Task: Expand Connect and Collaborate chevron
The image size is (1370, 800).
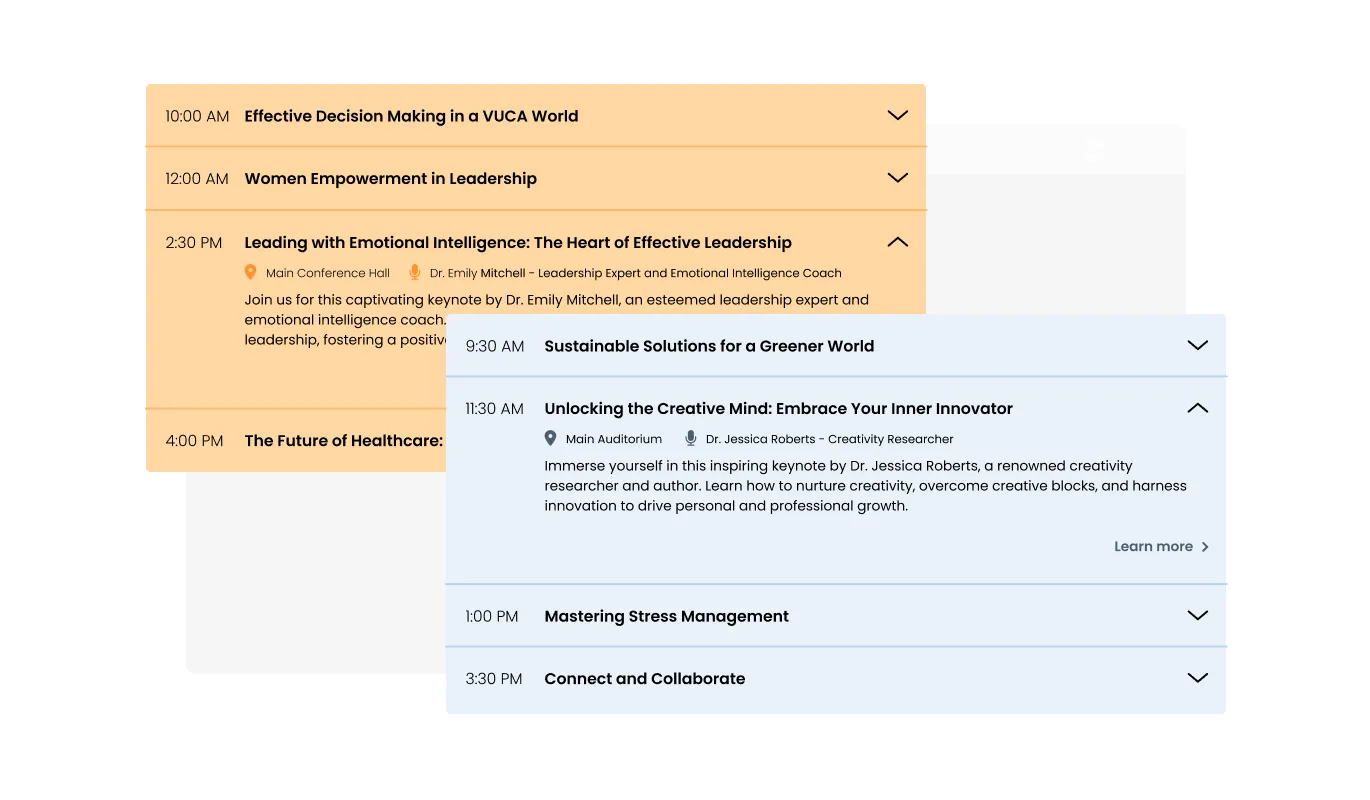Action: (1197, 678)
